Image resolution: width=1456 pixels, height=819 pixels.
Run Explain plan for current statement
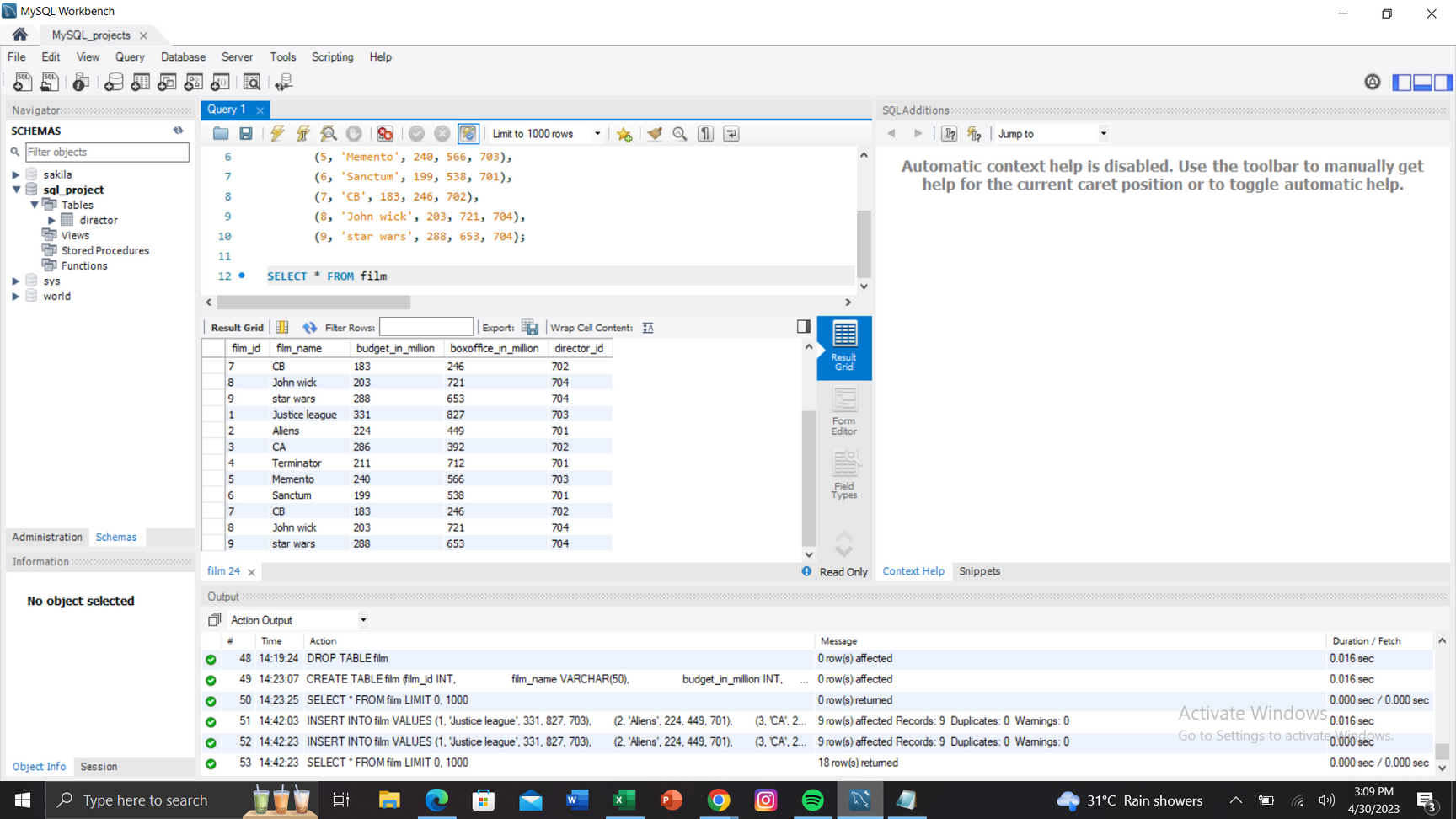coord(329,134)
